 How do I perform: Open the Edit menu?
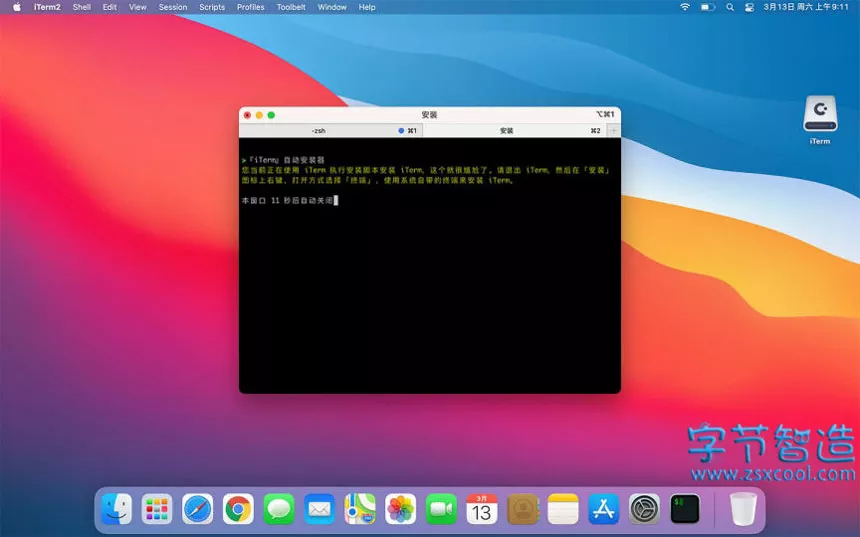point(110,7)
